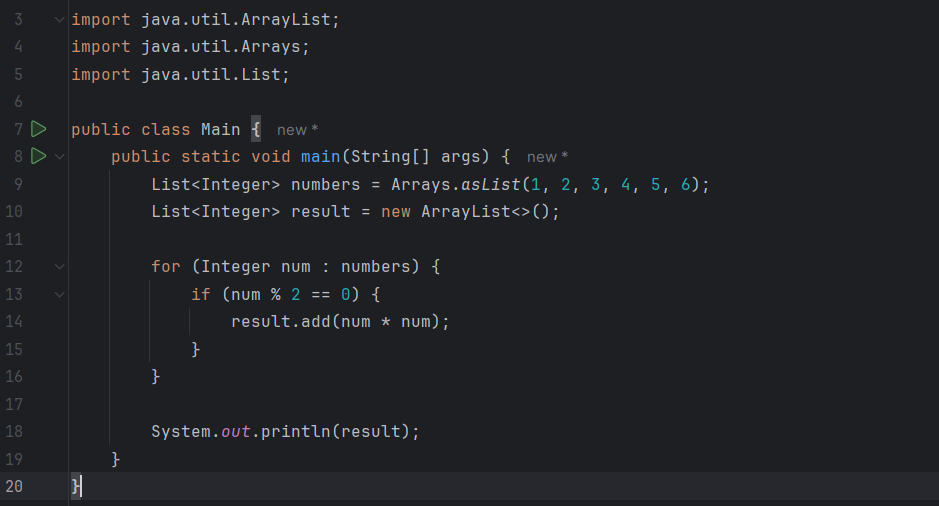Place cursor on class name 'Main'
This screenshot has width=939, height=506.
pyautogui.click(x=220, y=129)
